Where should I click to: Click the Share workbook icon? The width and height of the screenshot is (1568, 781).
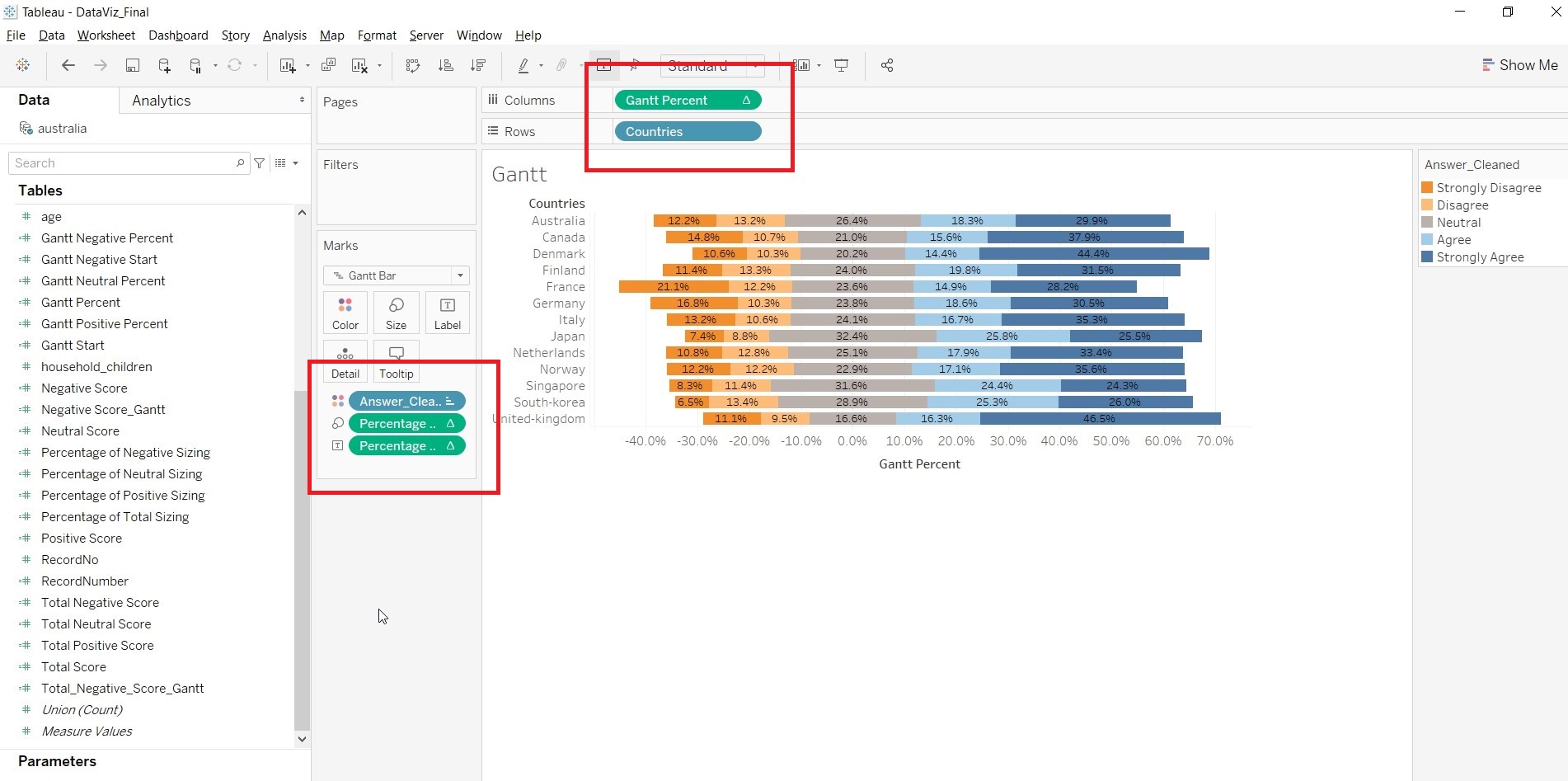click(x=887, y=65)
